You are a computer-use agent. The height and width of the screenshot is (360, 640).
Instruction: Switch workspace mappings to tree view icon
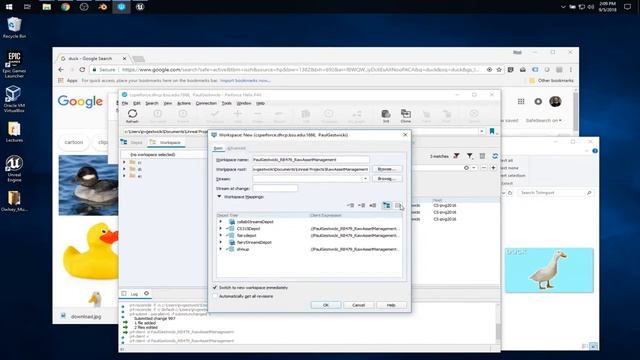[x=386, y=205]
